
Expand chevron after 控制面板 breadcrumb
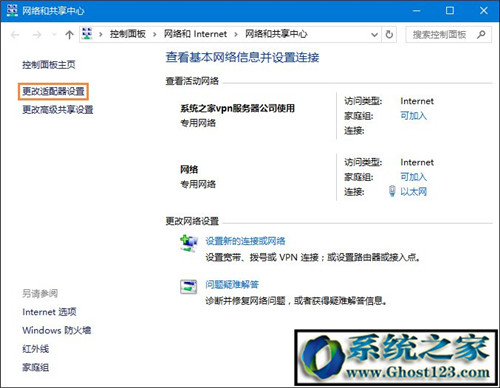click(154, 34)
